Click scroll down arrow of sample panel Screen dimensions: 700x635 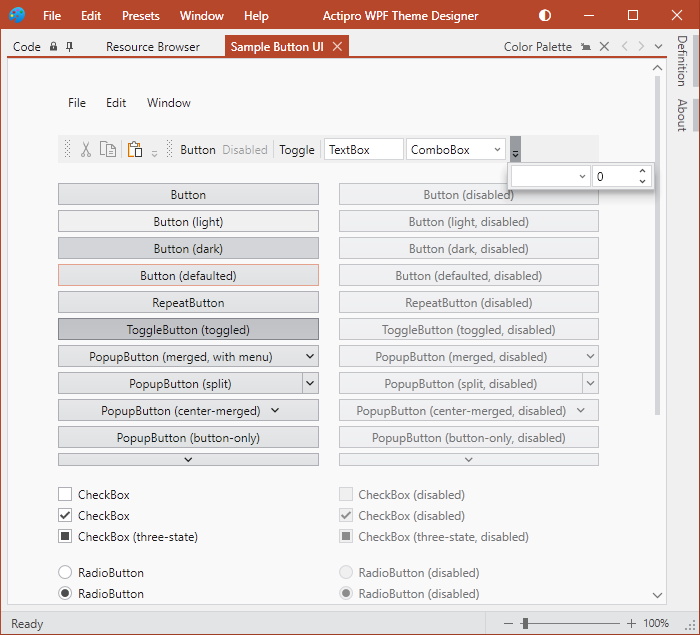(x=657, y=595)
